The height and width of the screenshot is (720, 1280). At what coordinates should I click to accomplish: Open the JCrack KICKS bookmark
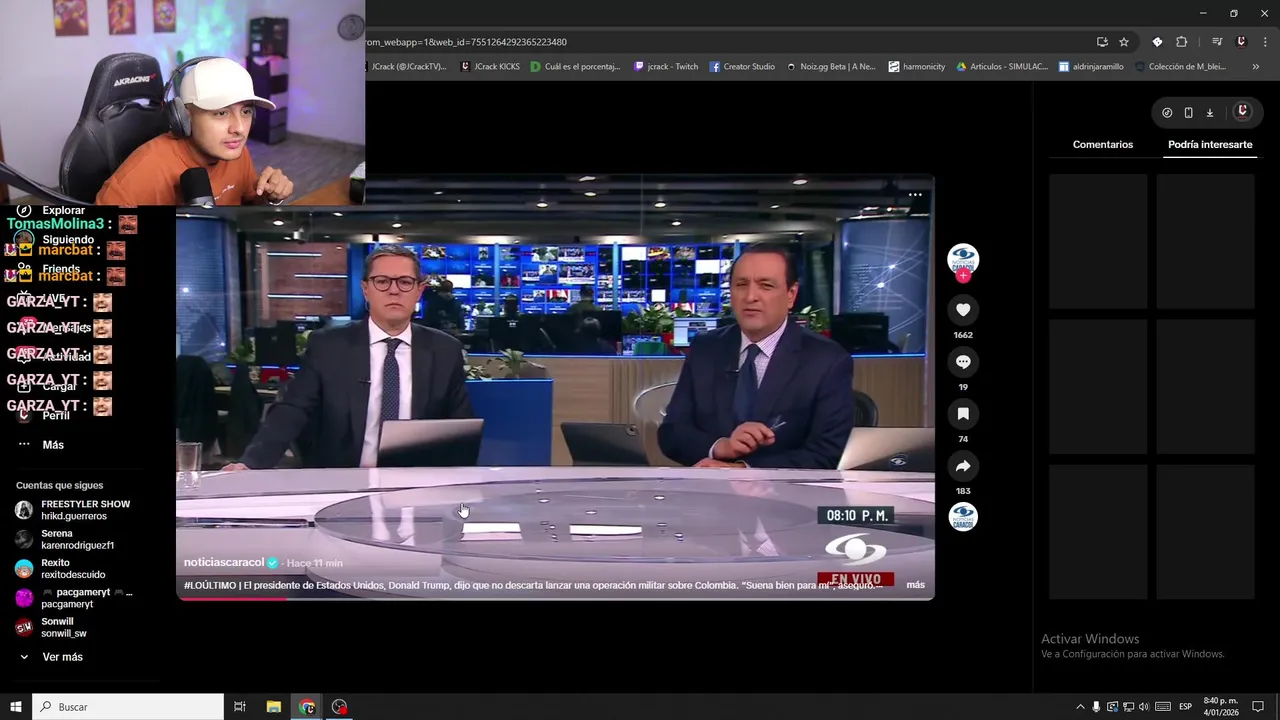pyautogui.click(x=490, y=67)
